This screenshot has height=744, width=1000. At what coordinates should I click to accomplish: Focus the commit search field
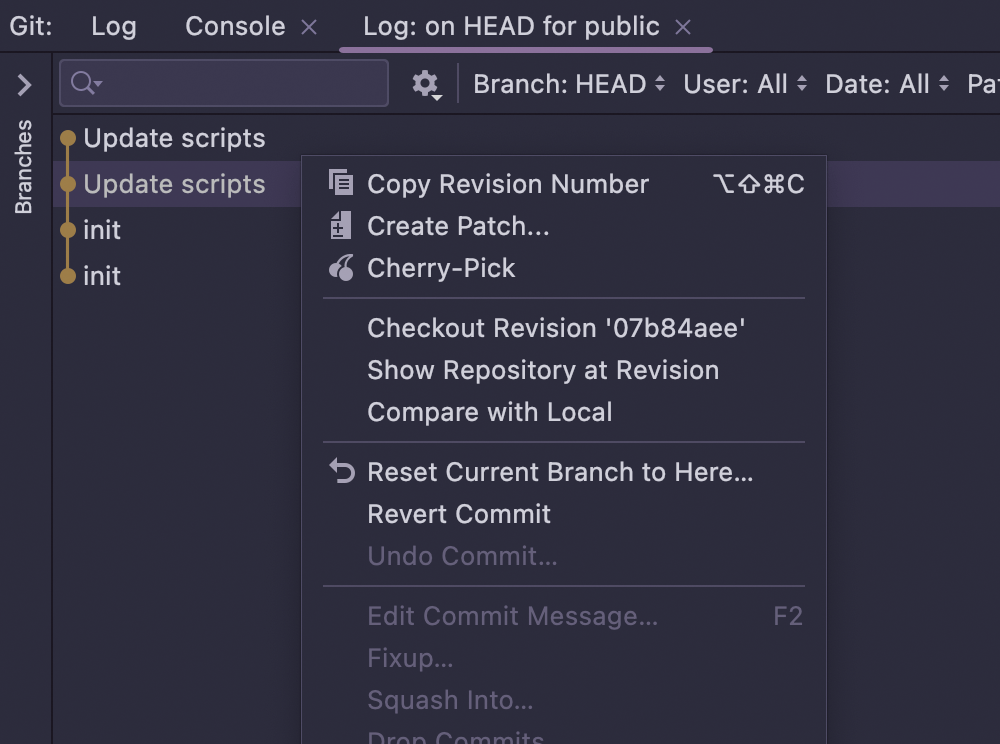point(240,84)
